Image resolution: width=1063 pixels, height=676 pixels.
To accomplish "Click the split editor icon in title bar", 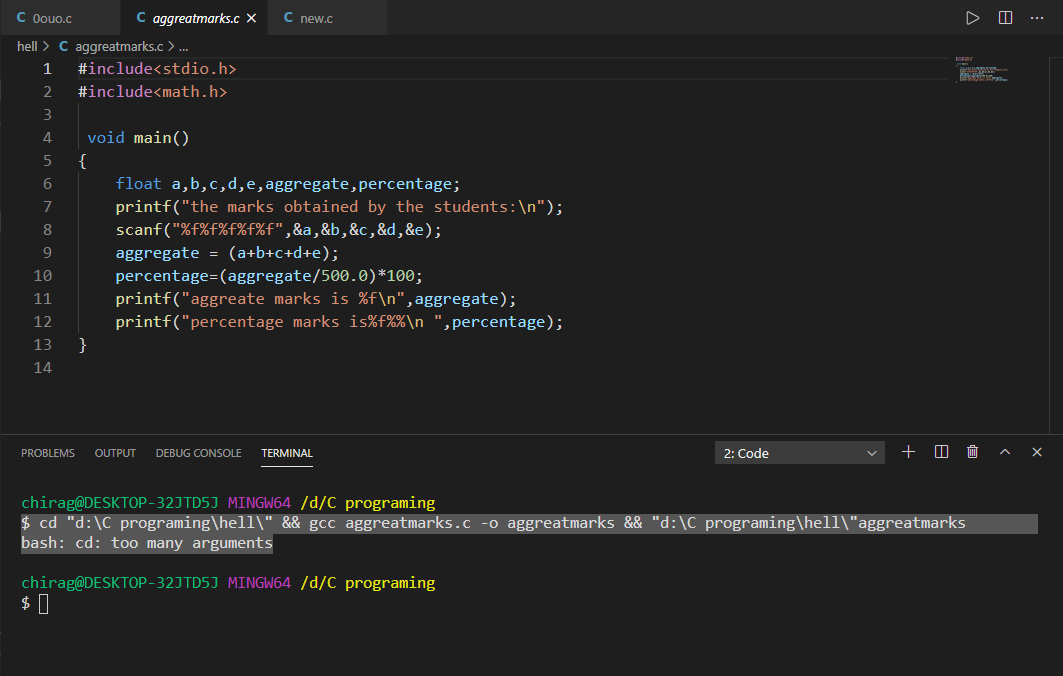I will [x=1004, y=16].
